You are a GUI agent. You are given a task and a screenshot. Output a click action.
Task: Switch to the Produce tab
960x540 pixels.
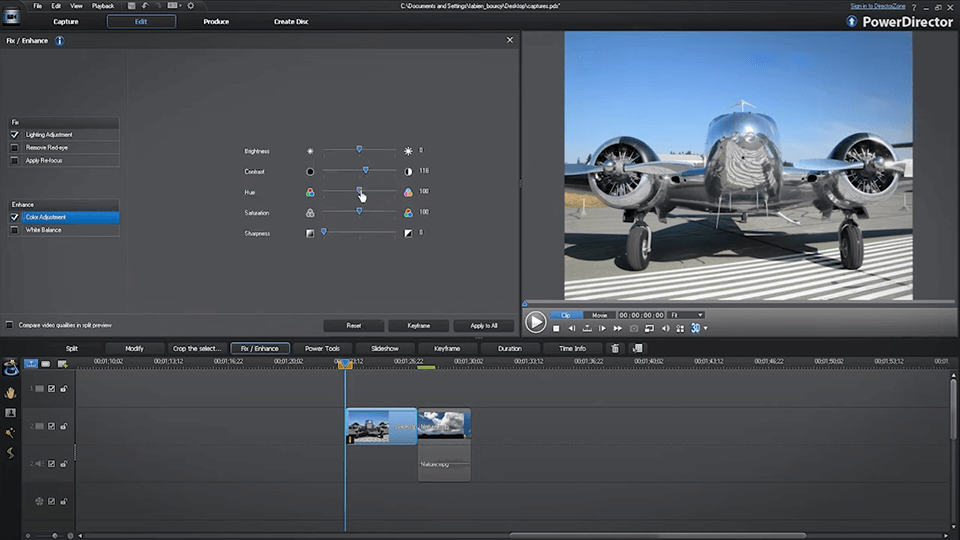(x=216, y=21)
